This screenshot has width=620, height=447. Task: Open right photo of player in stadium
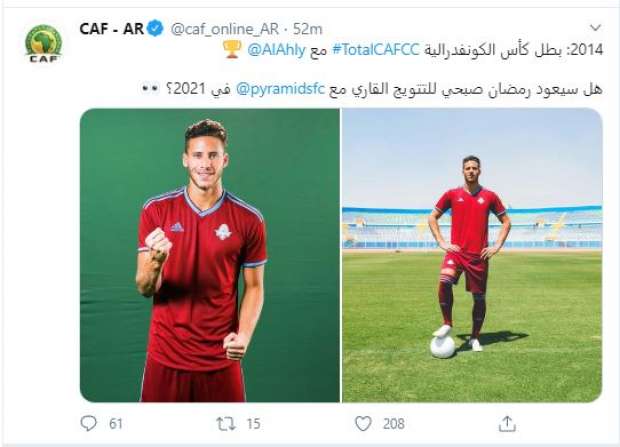472,255
